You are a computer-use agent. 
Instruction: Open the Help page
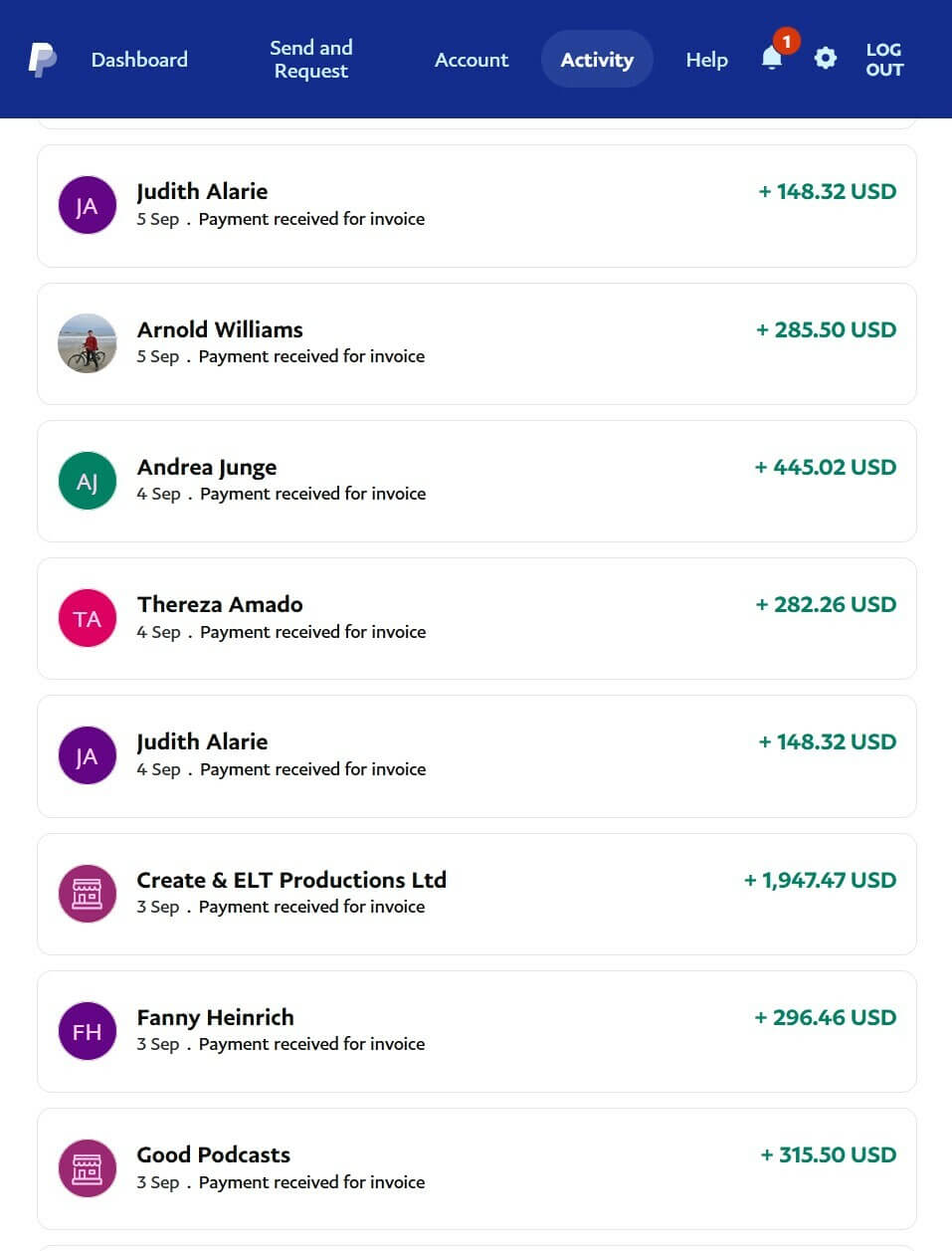(x=706, y=60)
